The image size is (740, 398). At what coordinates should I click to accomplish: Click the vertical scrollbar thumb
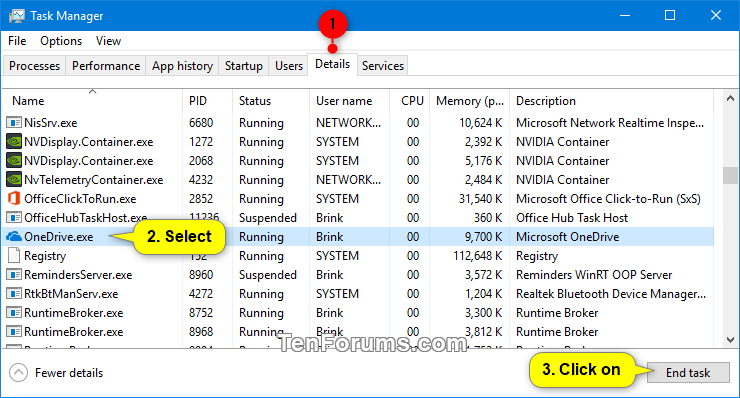click(x=730, y=175)
